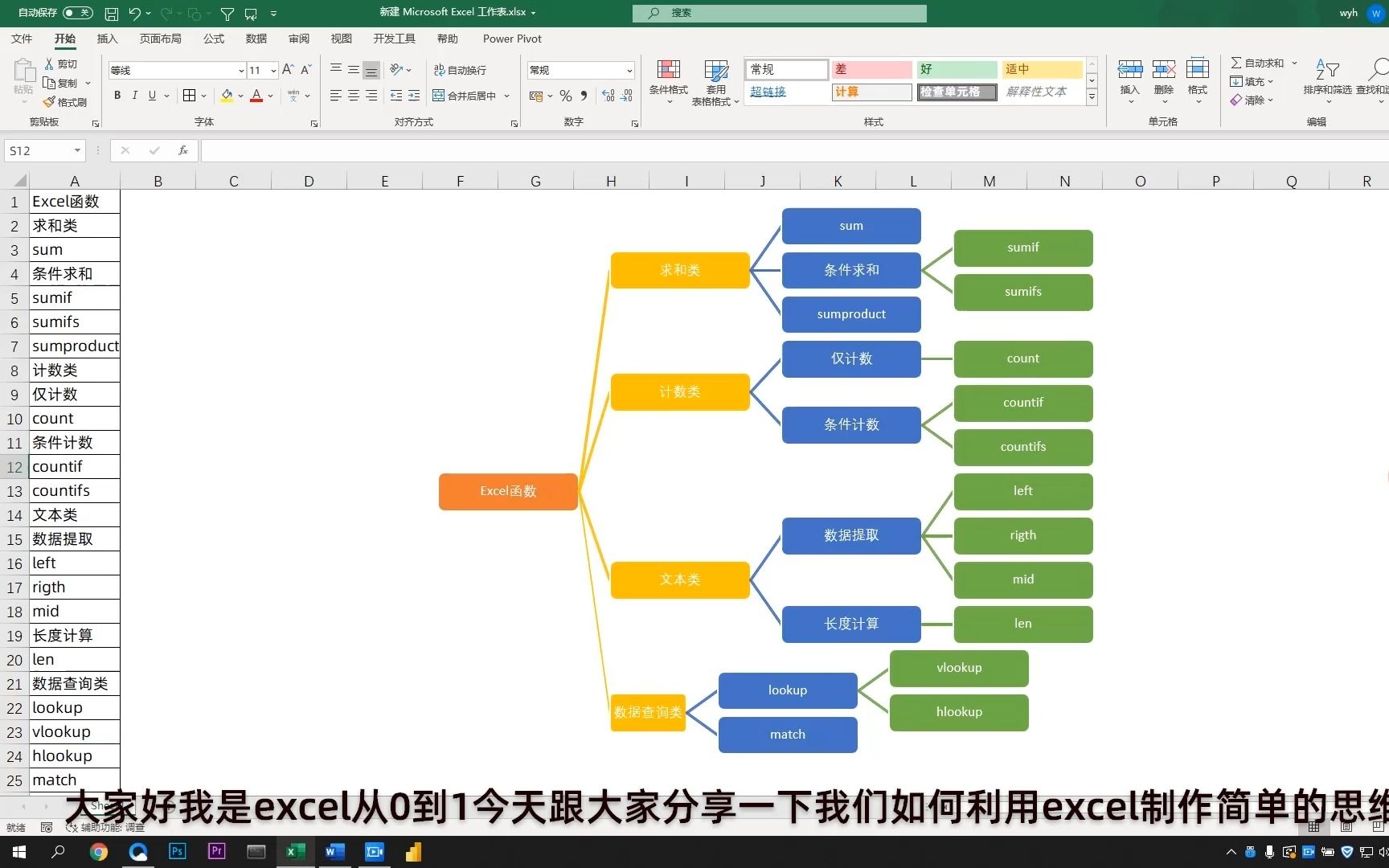Toggle underline formatting
Image resolution: width=1389 pixels, height=868 pixels.
[152, 96]
